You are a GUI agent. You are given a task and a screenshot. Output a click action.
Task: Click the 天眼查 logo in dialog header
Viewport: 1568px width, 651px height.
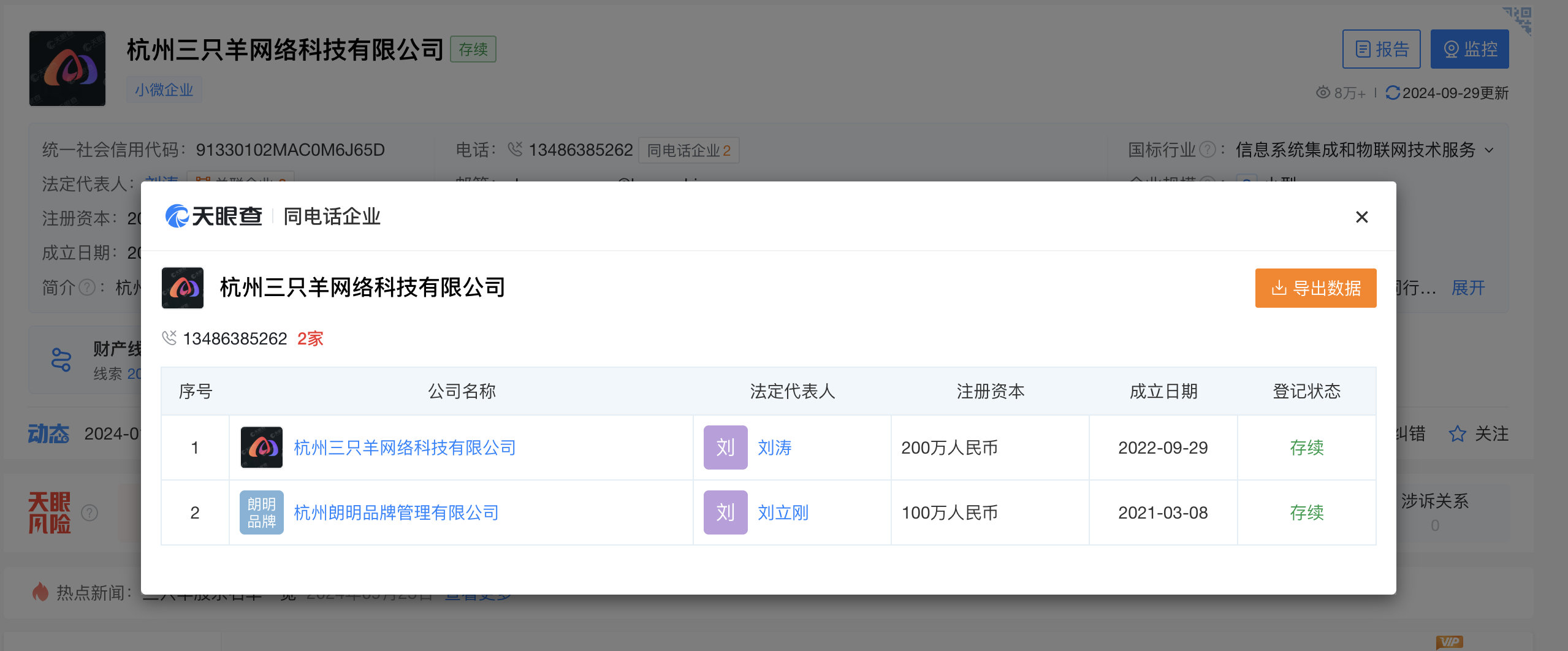coord(213,216)
